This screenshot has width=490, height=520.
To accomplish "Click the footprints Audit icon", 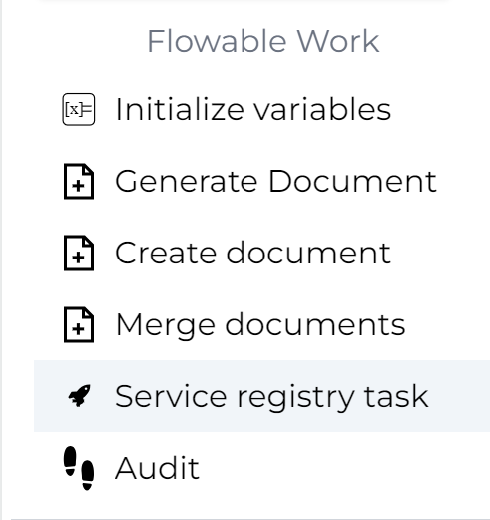I will pos(79,468).
